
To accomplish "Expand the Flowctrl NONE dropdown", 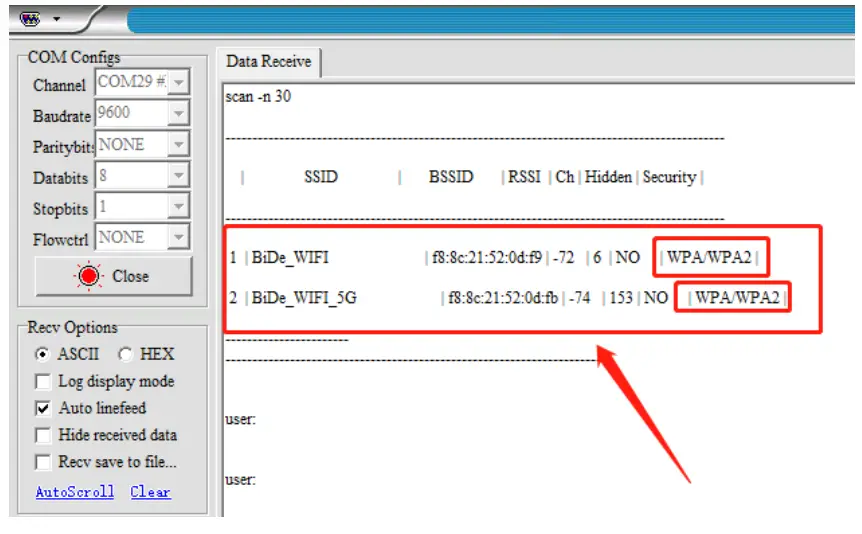I will [x=179, y=237].
